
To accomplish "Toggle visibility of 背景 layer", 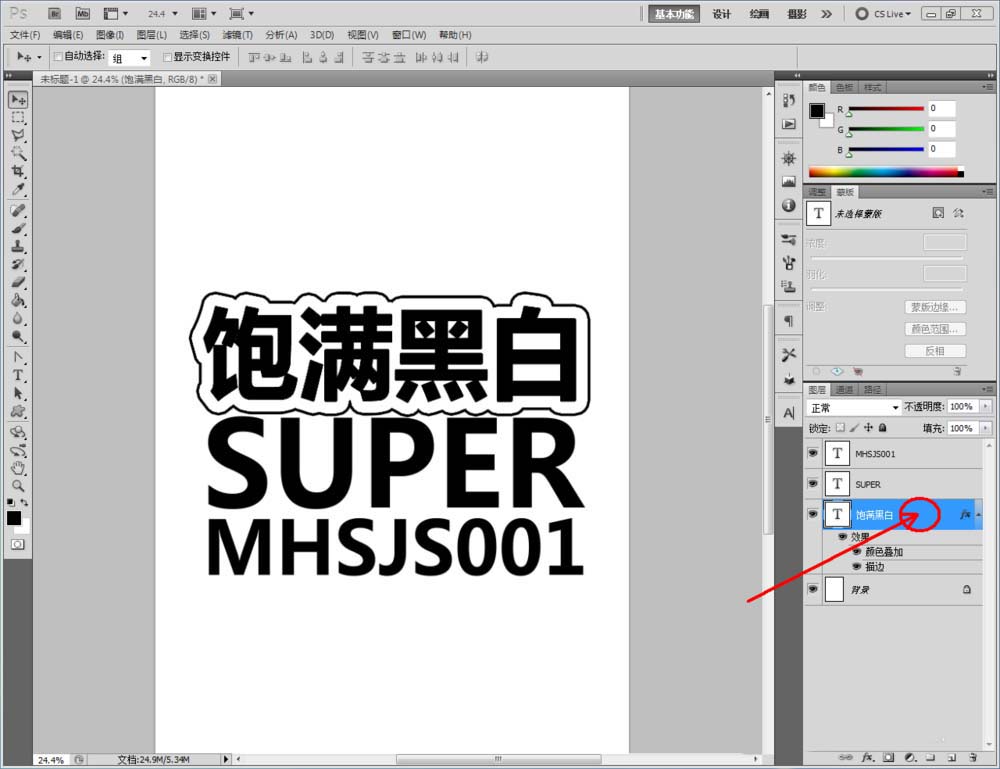I will (813, 589).
